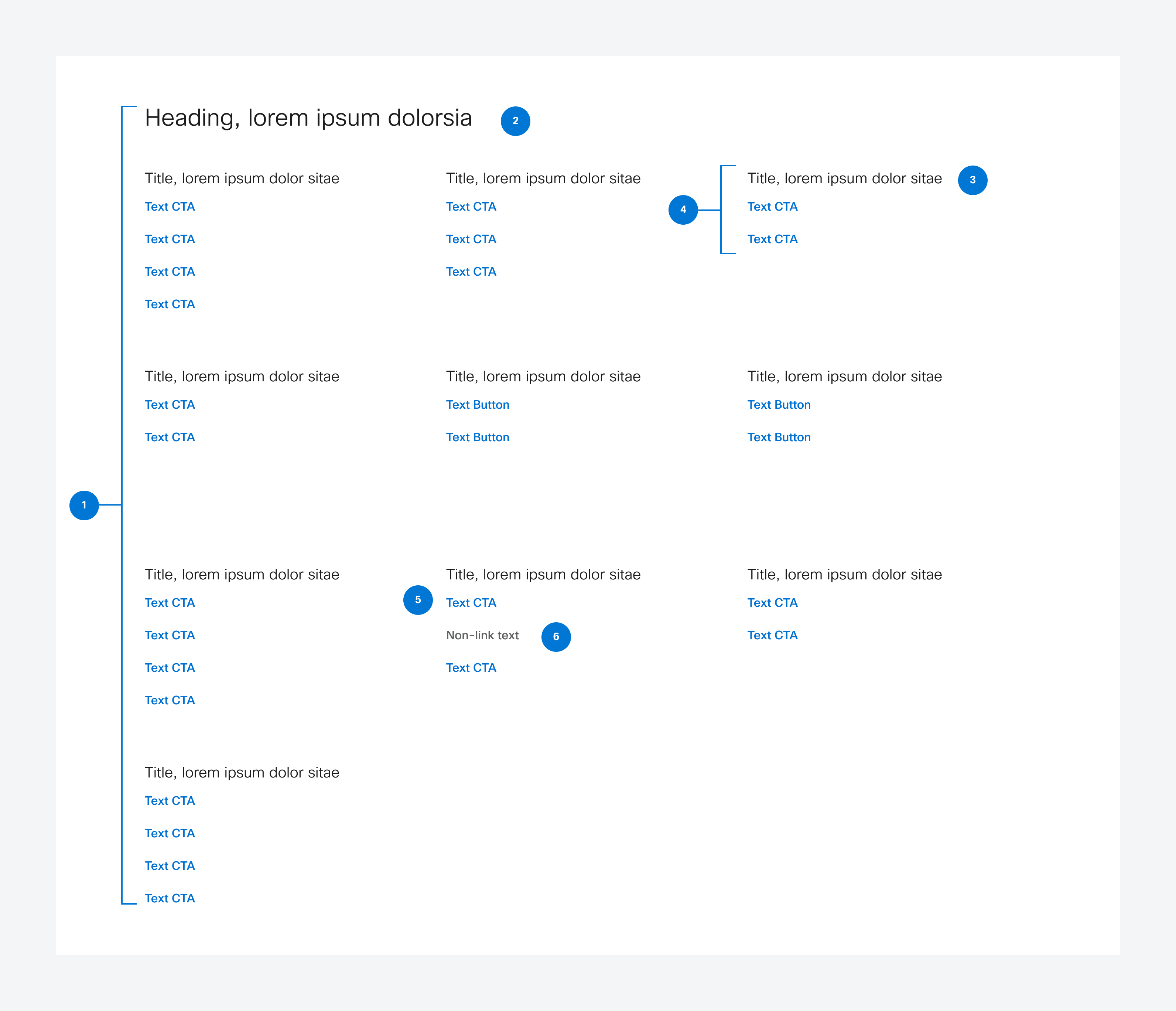Open second Text CTA in bracketed top-right group
Image resolution: width=1176 pixels, height=1011 pixels.
pos(772,239)
